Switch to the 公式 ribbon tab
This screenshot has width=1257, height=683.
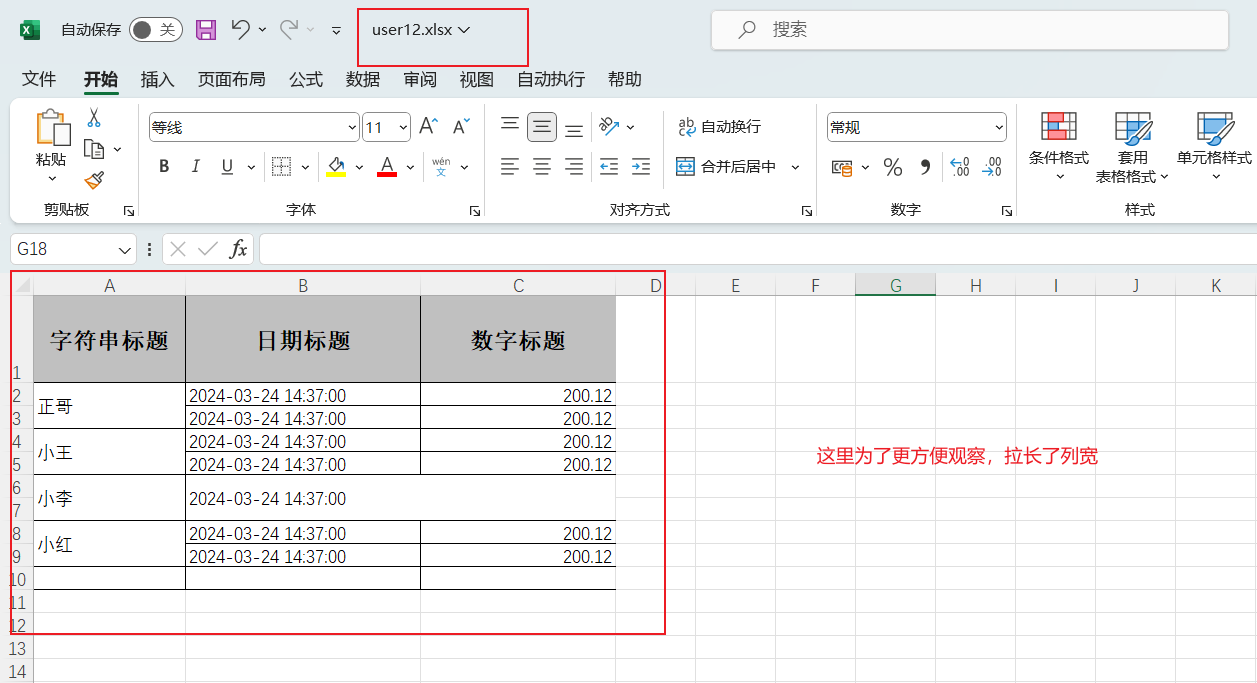(x=305, y=80)
